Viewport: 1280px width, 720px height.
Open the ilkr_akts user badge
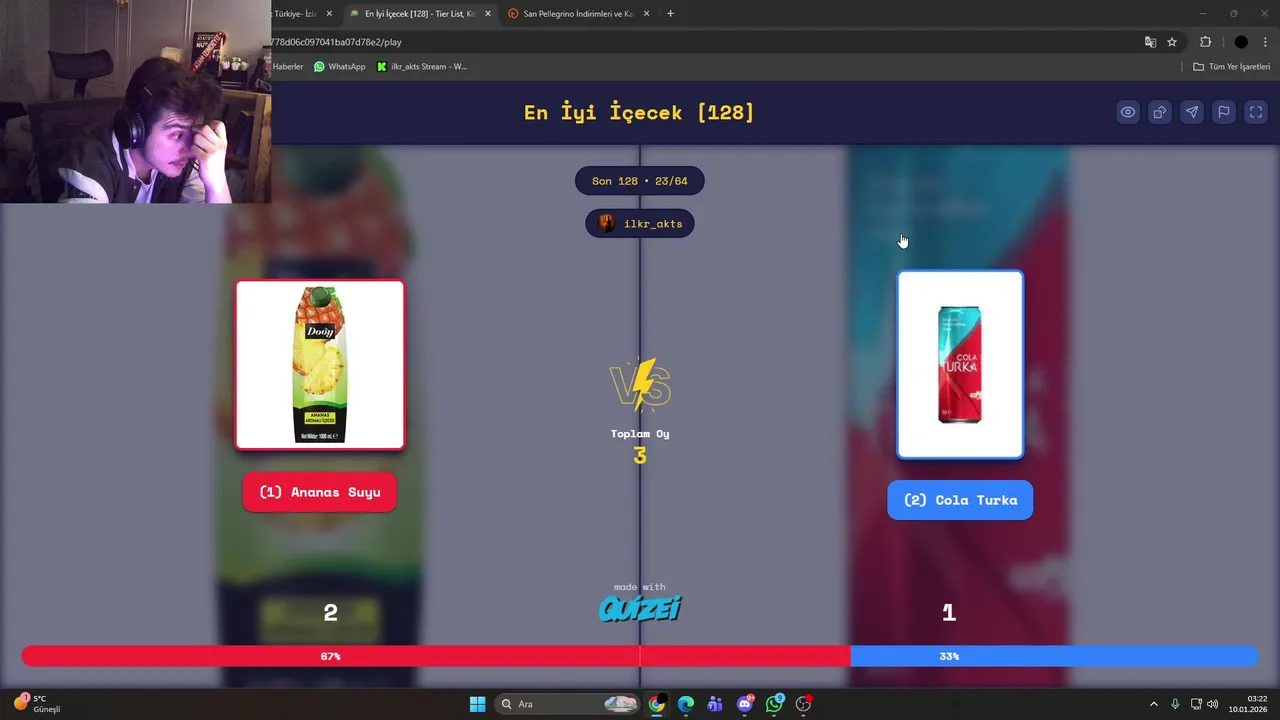640,224
